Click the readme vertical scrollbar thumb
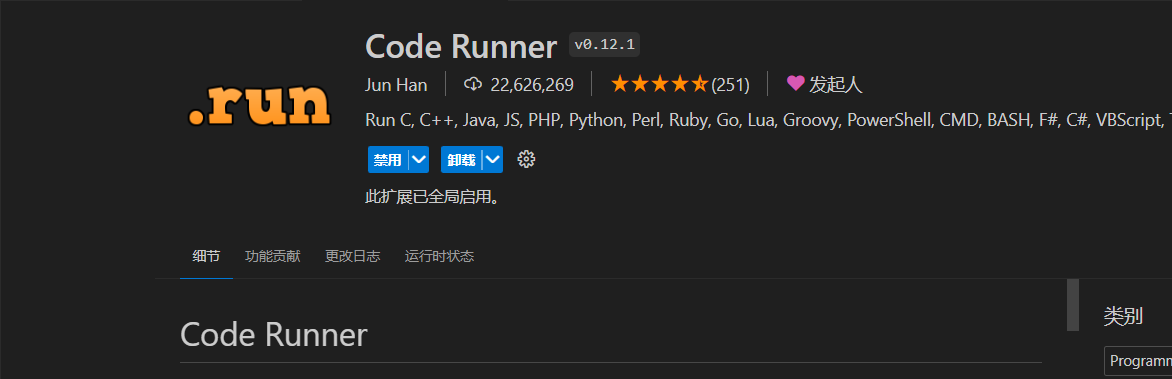Viewport: 1172px width, 379px height. point(1073,305)
